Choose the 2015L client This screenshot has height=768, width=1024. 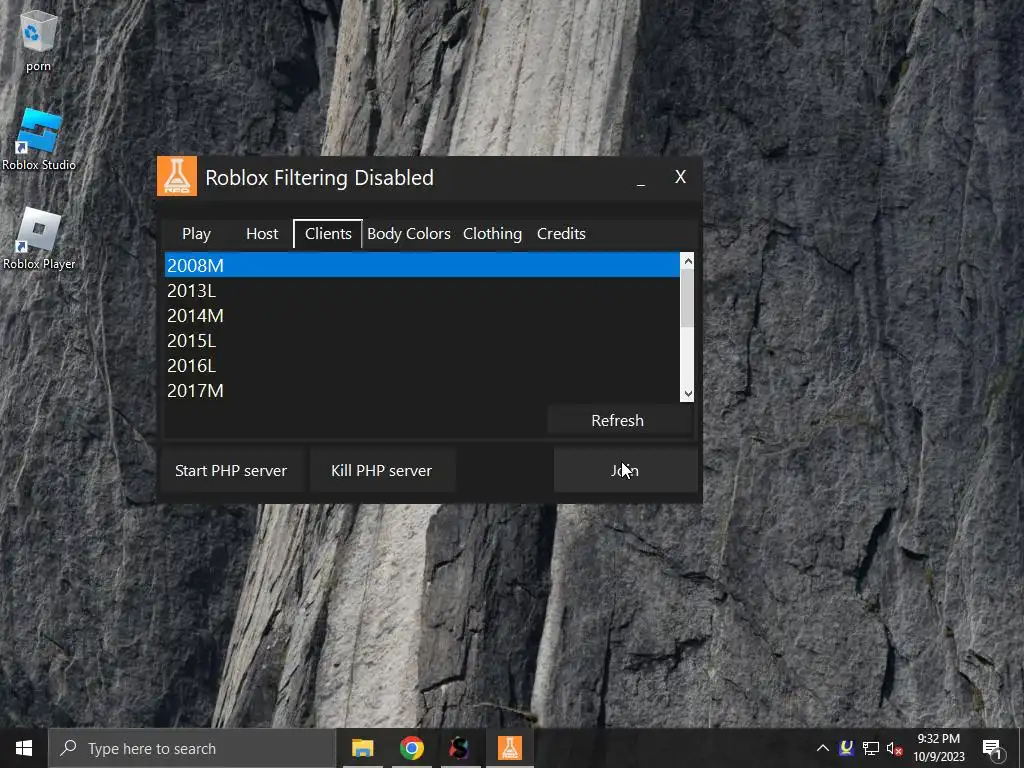click(x=422, y=340)
